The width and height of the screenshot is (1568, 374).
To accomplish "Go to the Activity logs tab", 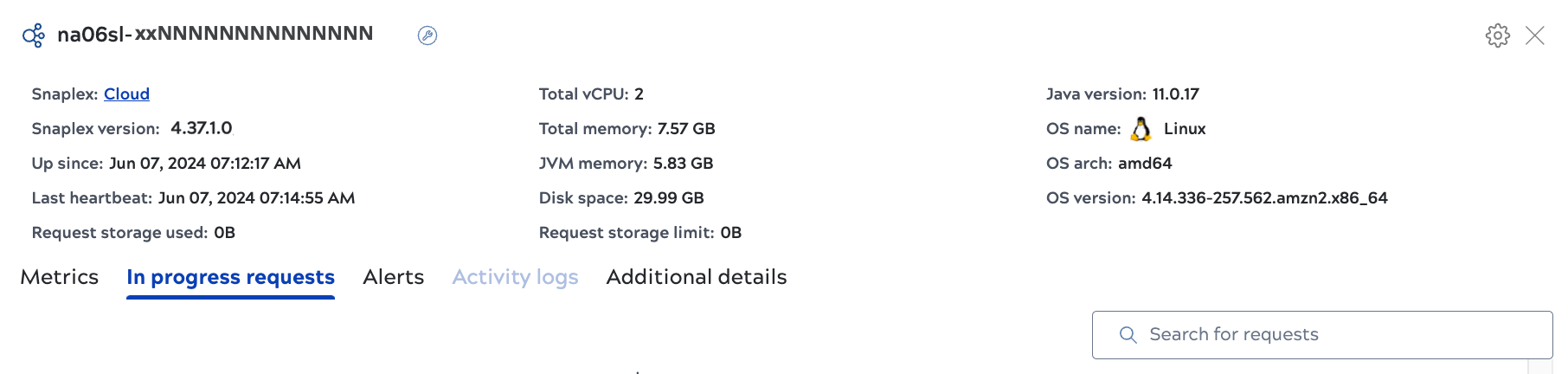I will (x=515, y=277).
